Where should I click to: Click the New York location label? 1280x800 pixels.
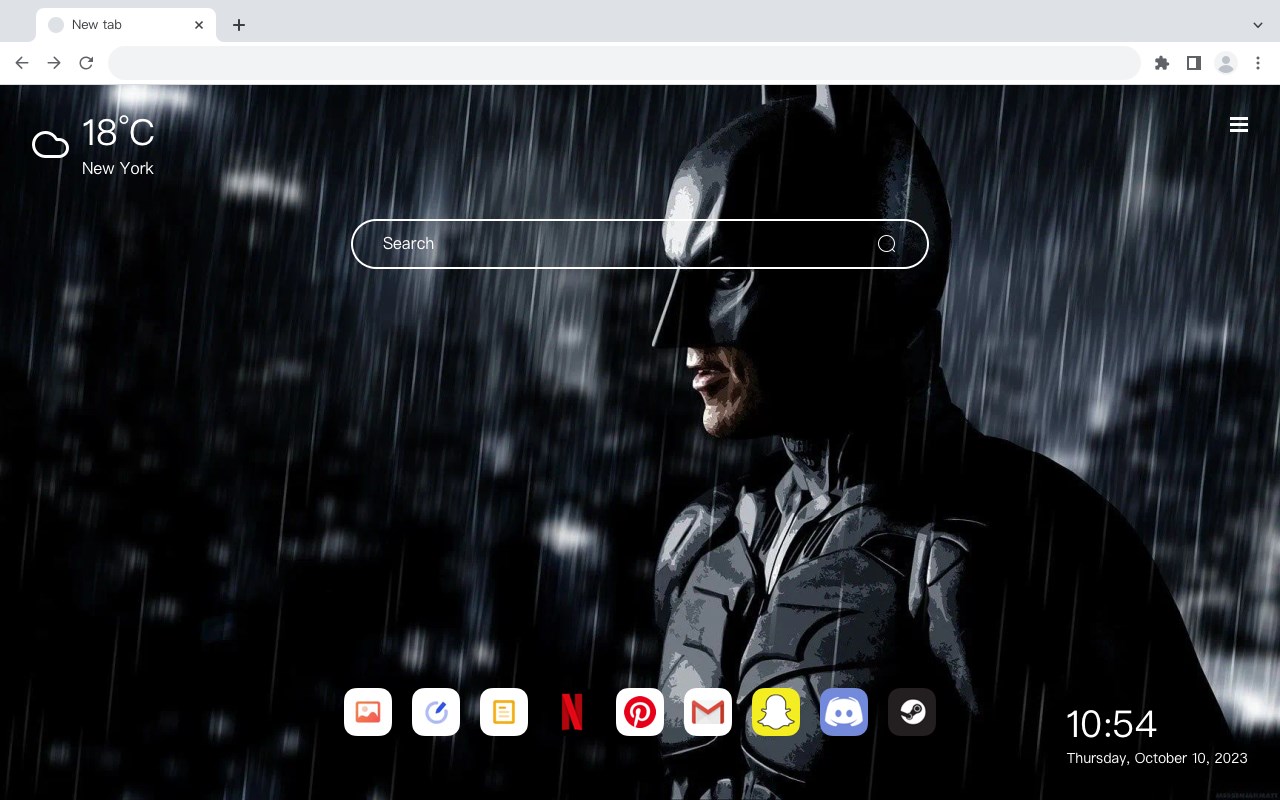point(118,168)
